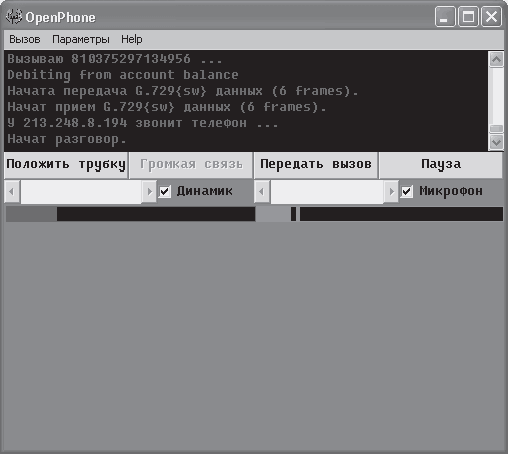The height and width of the screenshot is (454, 508).
Task: Increase microphone volume with right arrow
Action: pos(391,192)
